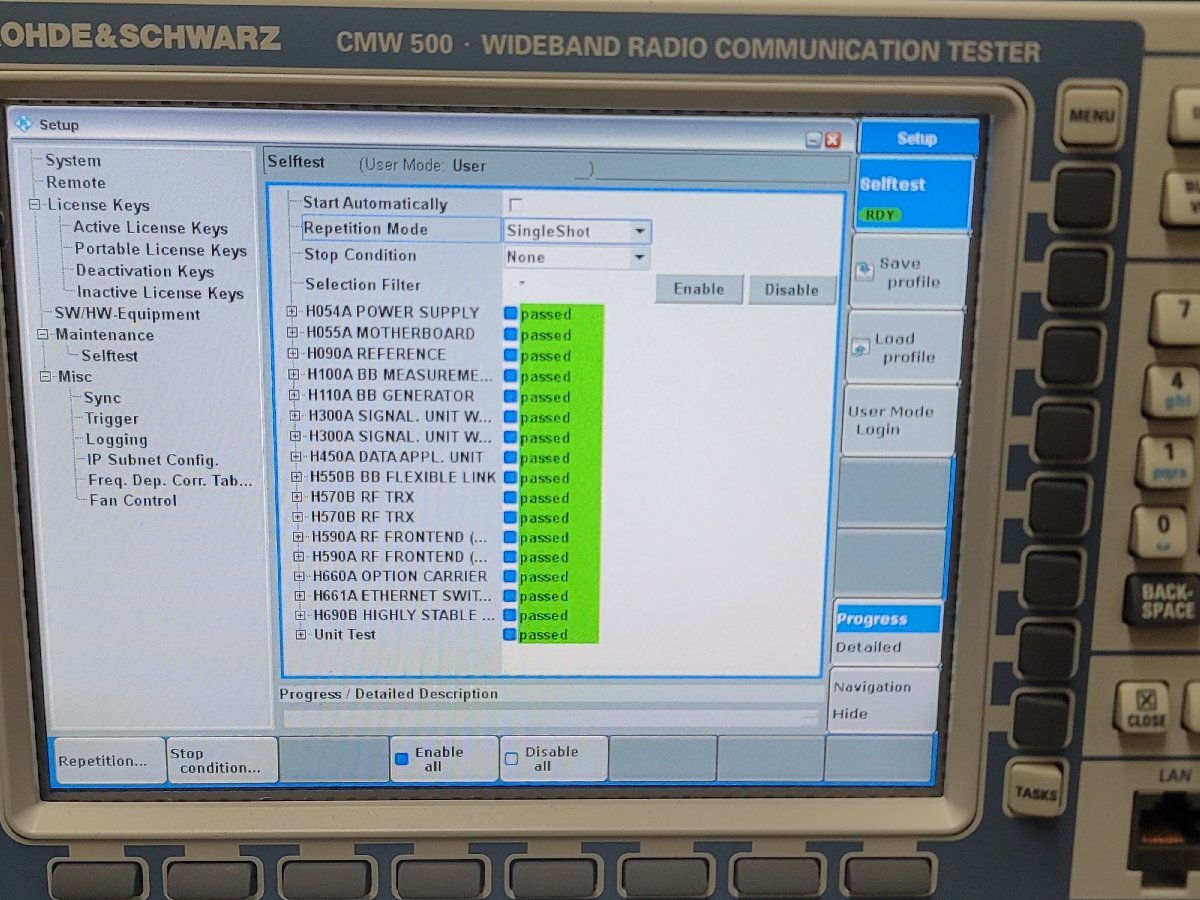Toggle checkbox for H054A POWER SUPPLY test
Screen dimensions: 1200x900
coord(511,314)
